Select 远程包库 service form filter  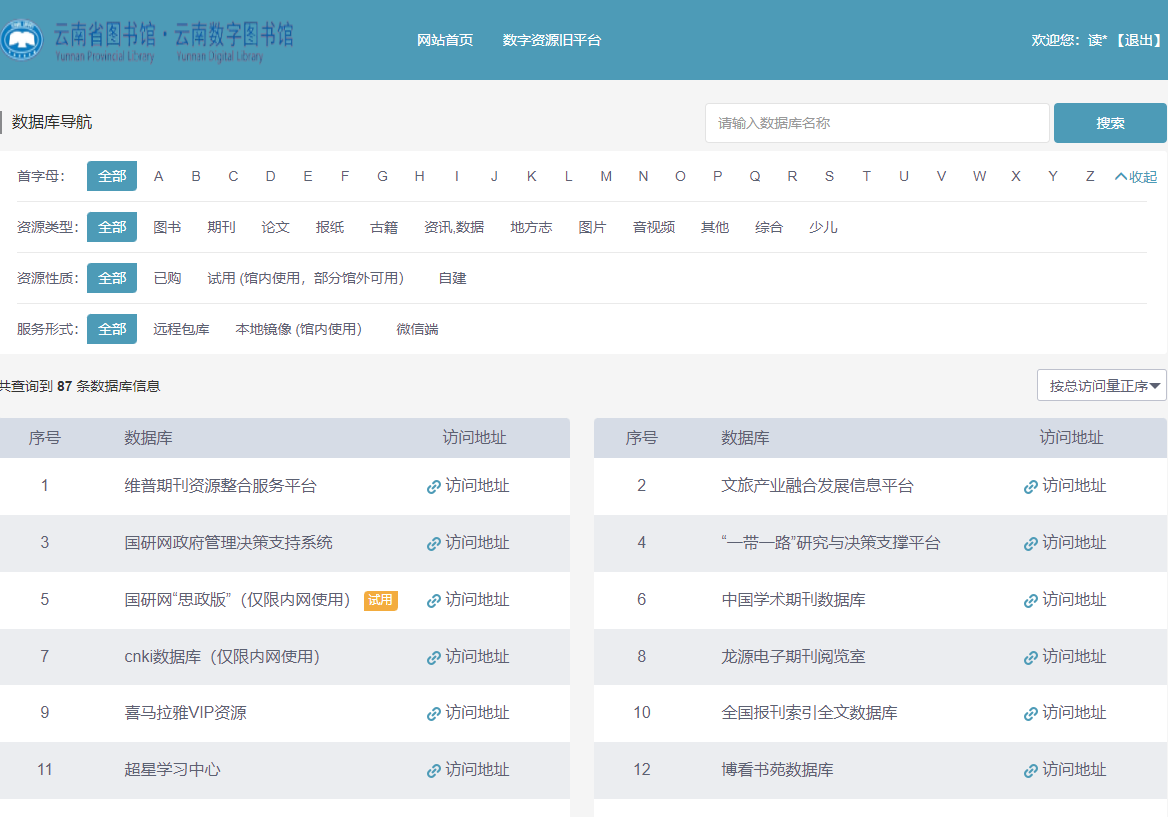point(181,329)
